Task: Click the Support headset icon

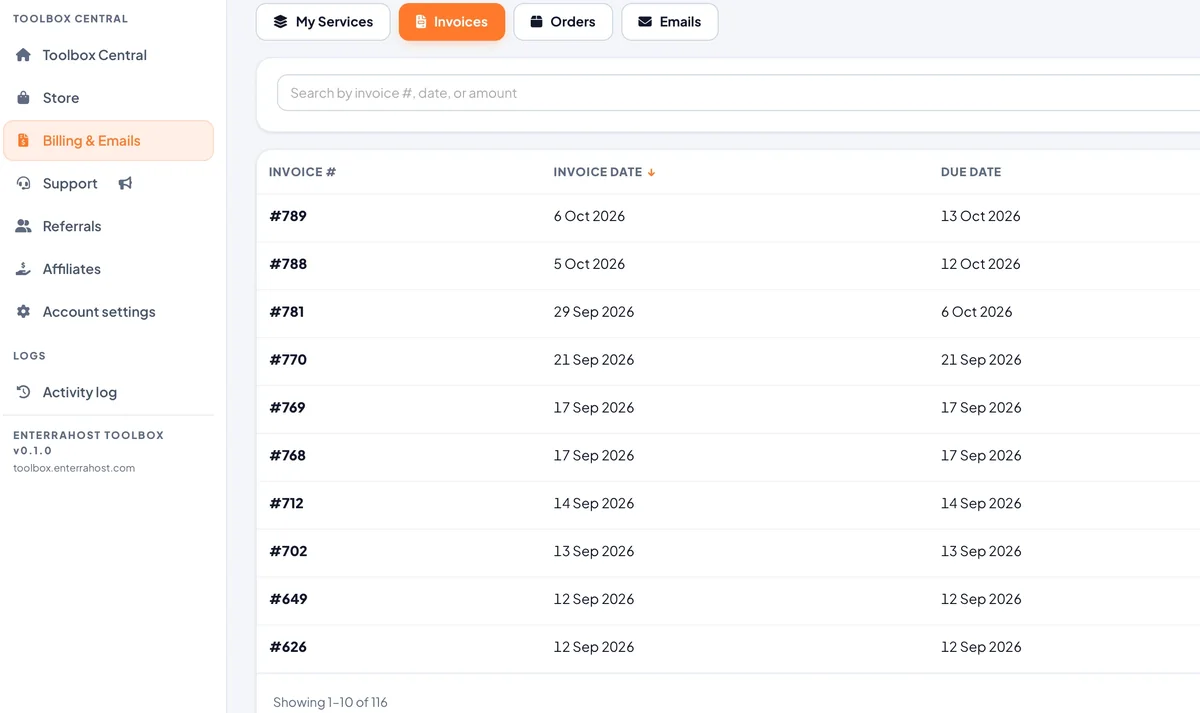Action: [23, 184]
